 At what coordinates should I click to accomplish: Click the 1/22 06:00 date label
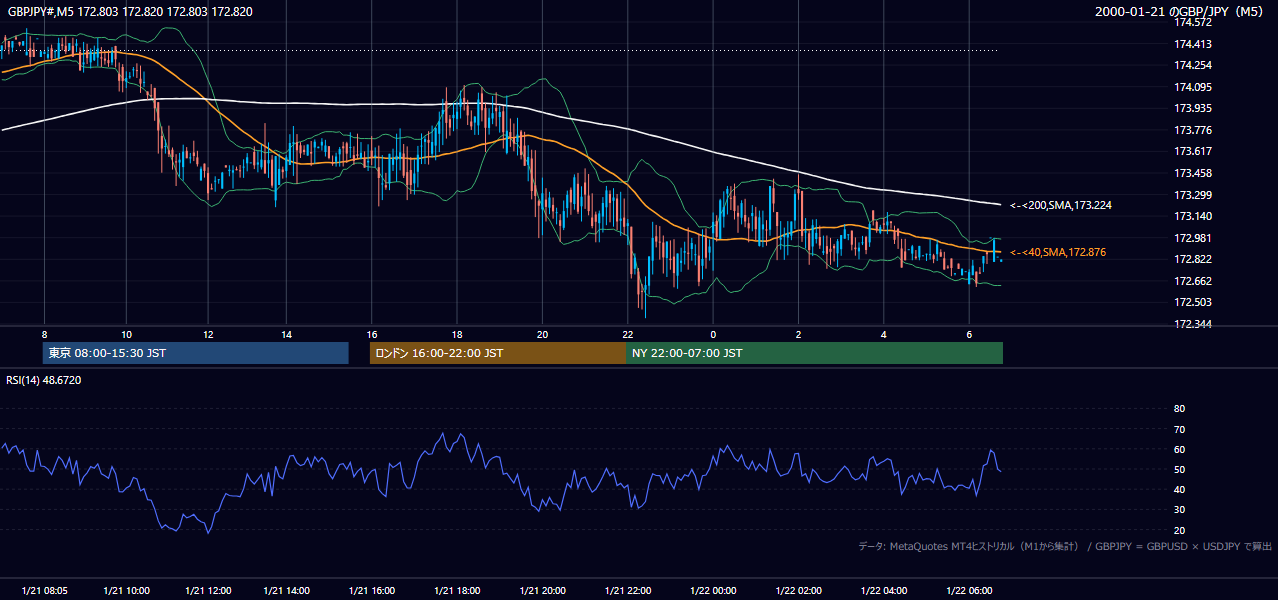click(969, 591)
